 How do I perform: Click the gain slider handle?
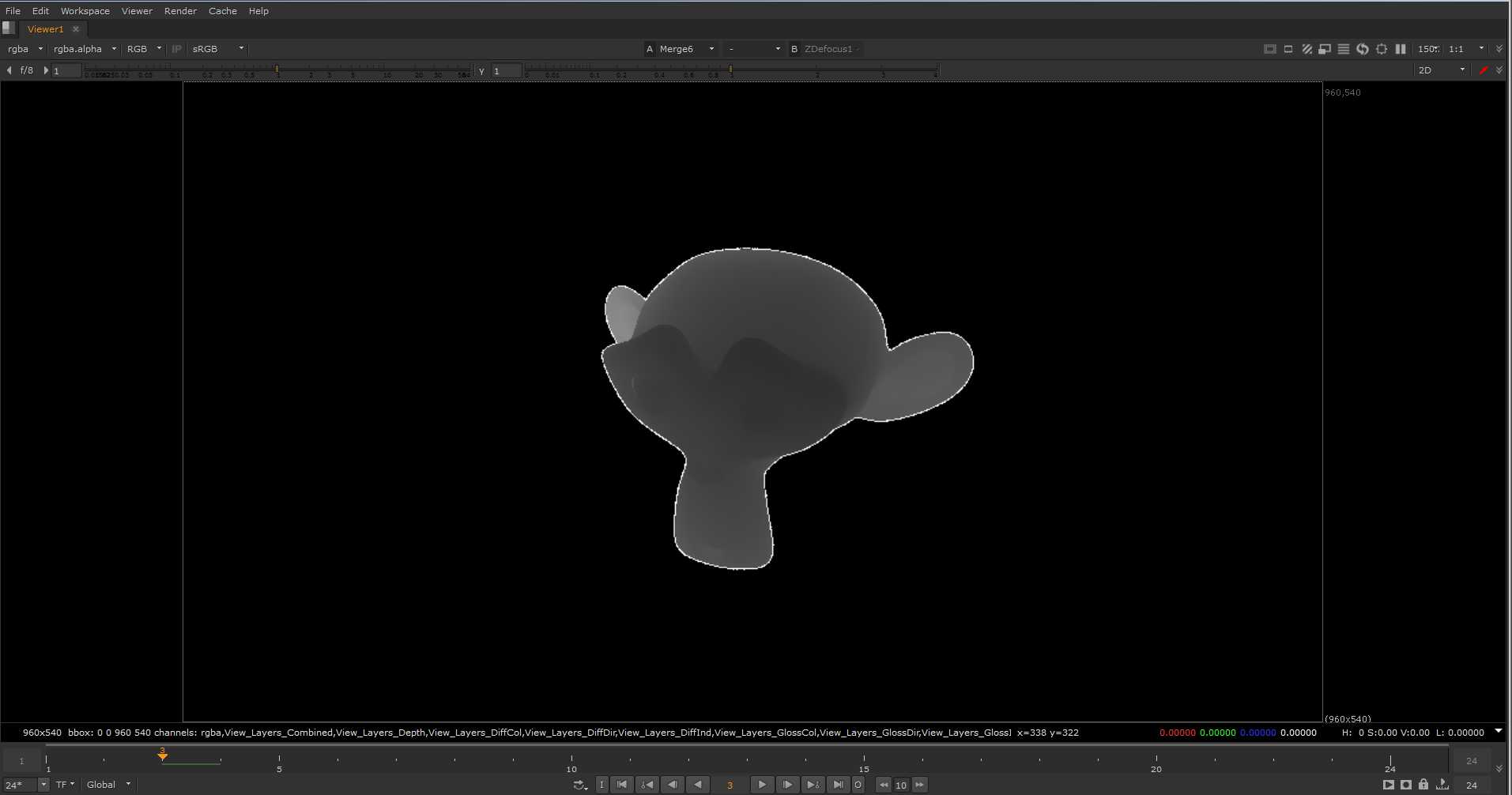(x=277, y=70)
